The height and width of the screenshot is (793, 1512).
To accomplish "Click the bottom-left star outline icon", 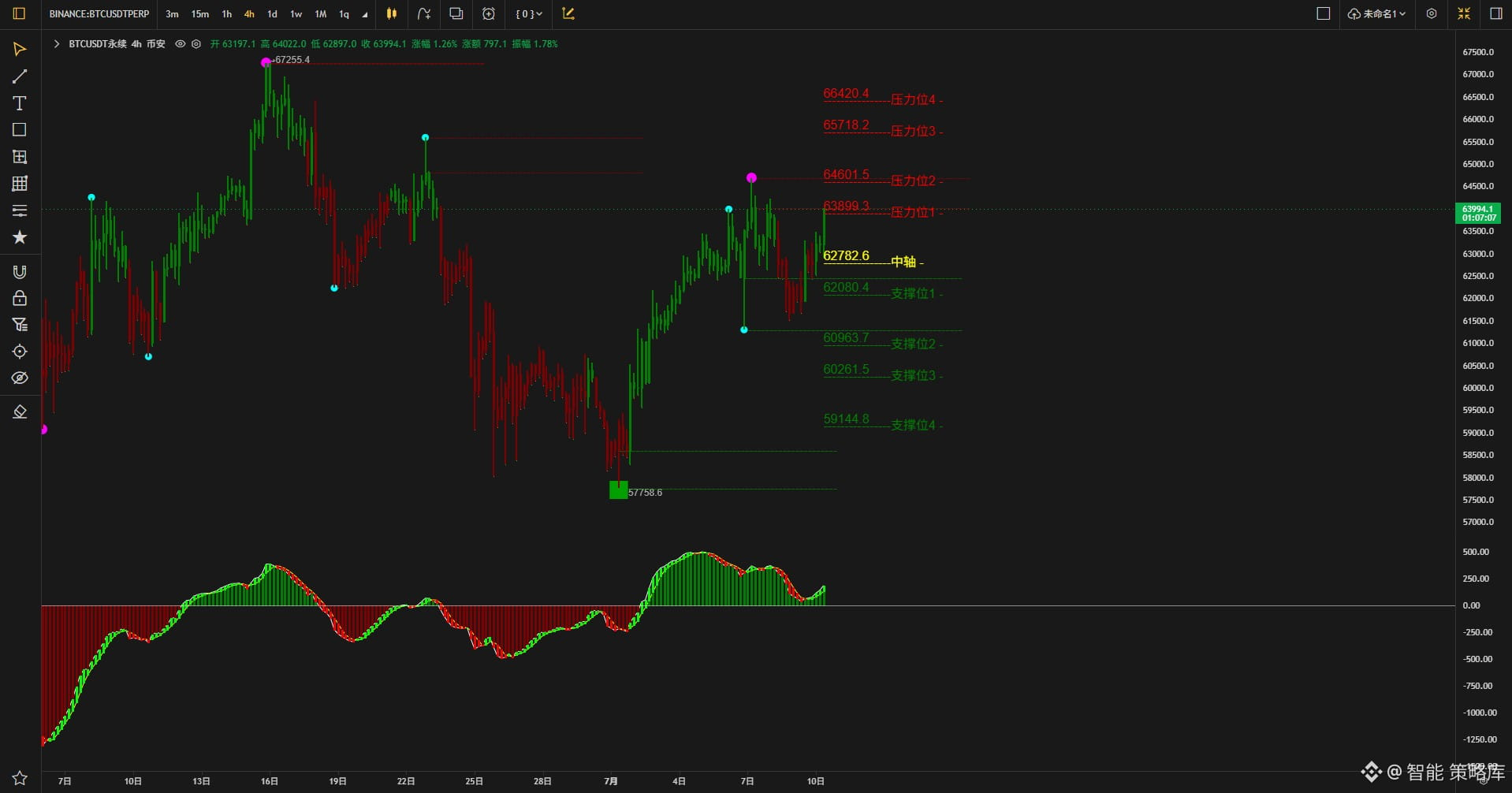I will (20, 778).
